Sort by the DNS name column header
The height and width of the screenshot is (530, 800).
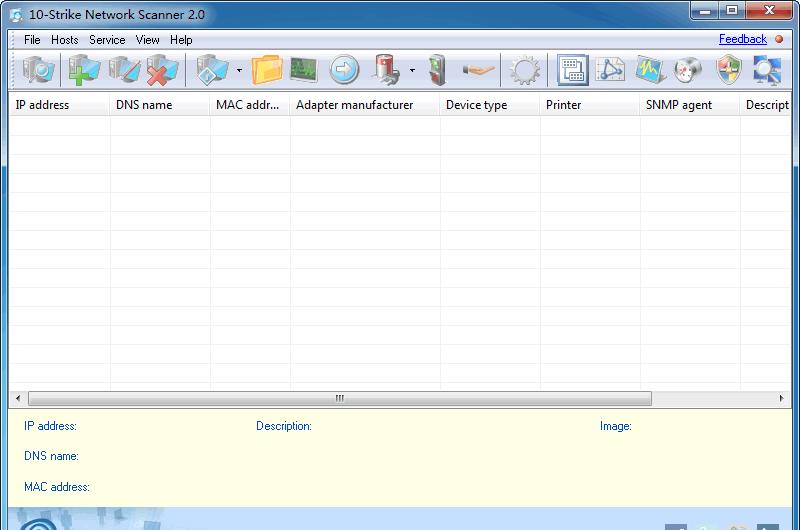[160, 105]
